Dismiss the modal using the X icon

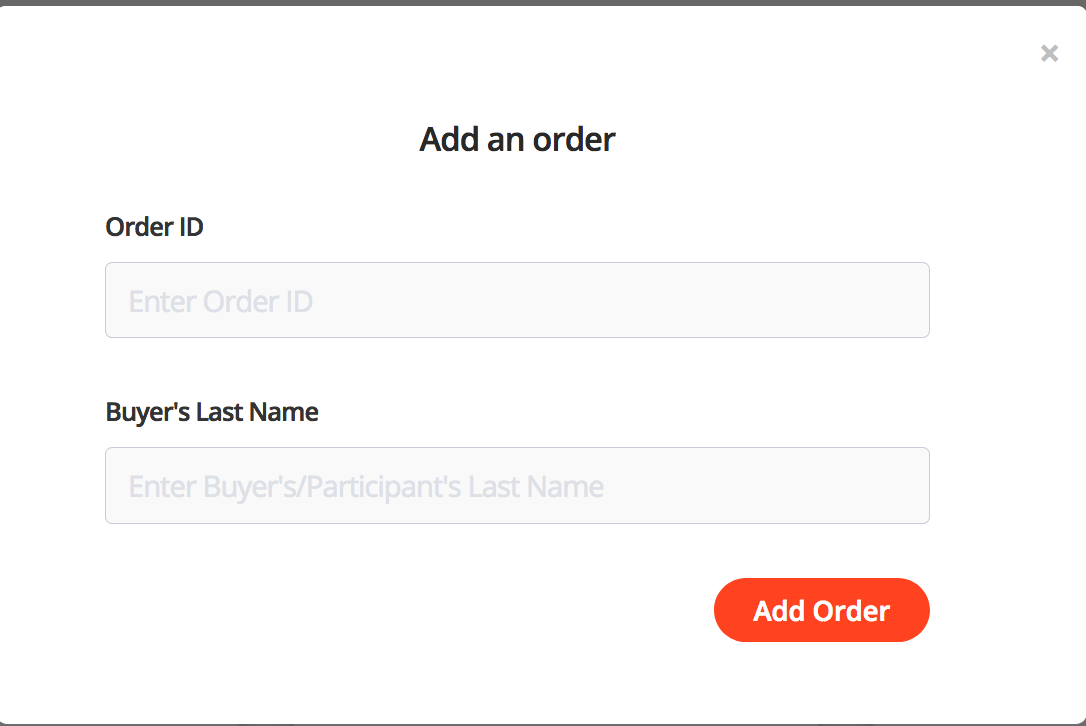(x=1049, y=54)
